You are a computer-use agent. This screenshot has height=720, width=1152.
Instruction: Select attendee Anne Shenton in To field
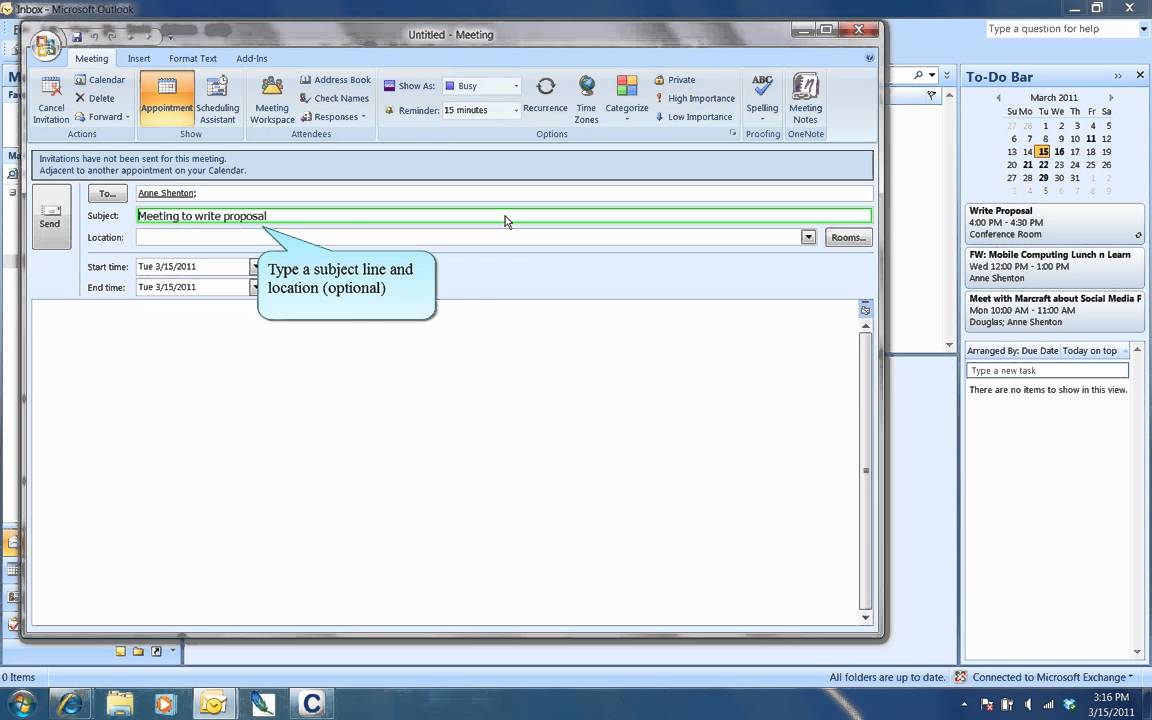(x=167, y=193)
